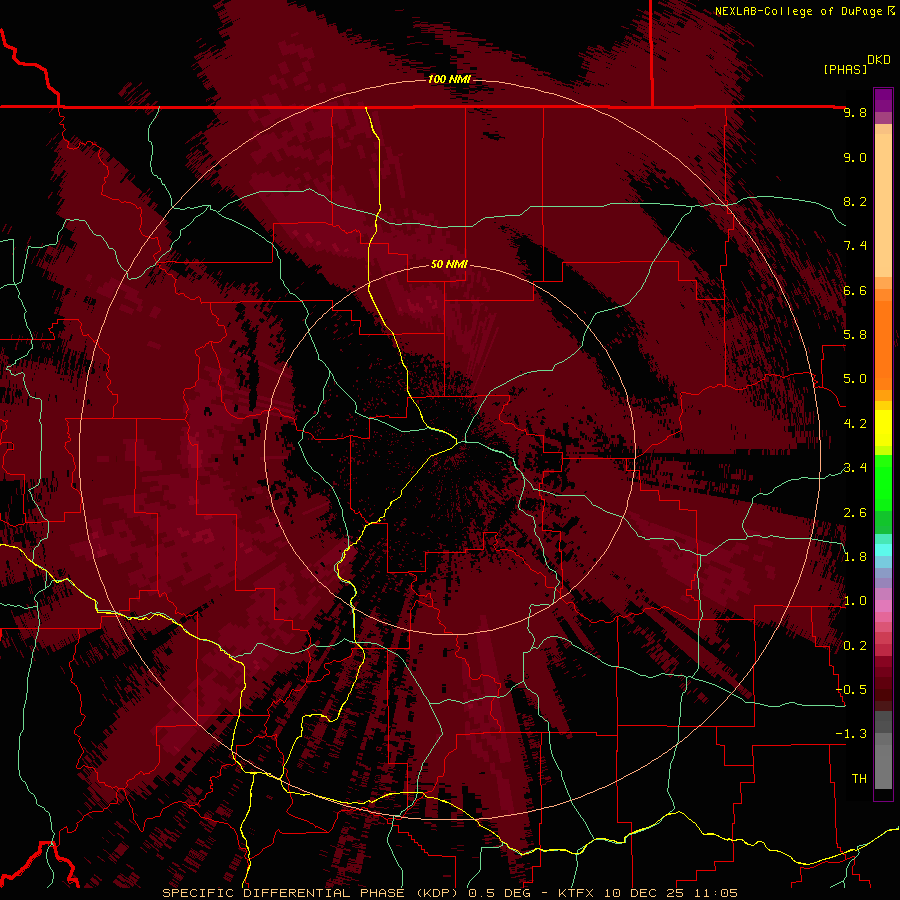Select the 3.4 scale value
Viewport: 900px width, 900px height.
click(855, 468)
